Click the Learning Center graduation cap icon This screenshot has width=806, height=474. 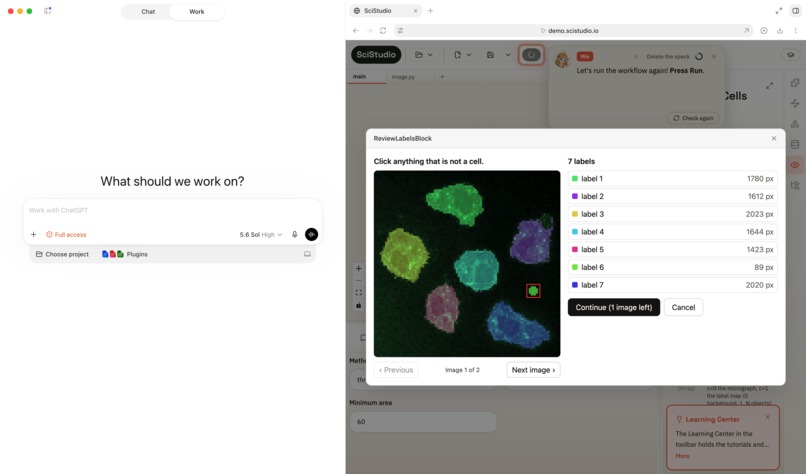point(791,54)
